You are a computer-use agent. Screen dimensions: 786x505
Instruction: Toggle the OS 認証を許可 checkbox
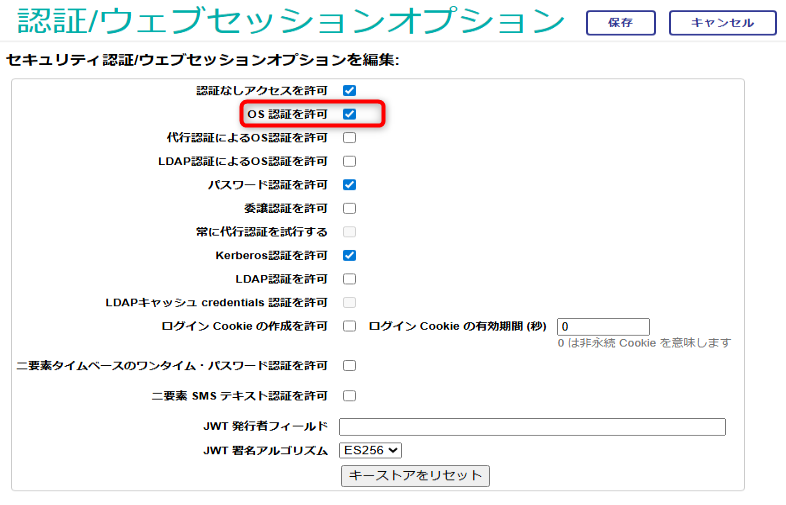(350, 114)
